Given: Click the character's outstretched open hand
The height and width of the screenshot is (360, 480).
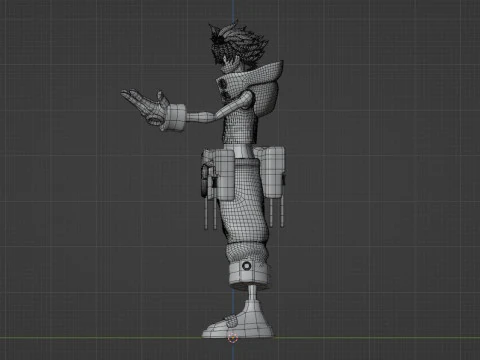Looking at the screenshot, I should [145, 106].
